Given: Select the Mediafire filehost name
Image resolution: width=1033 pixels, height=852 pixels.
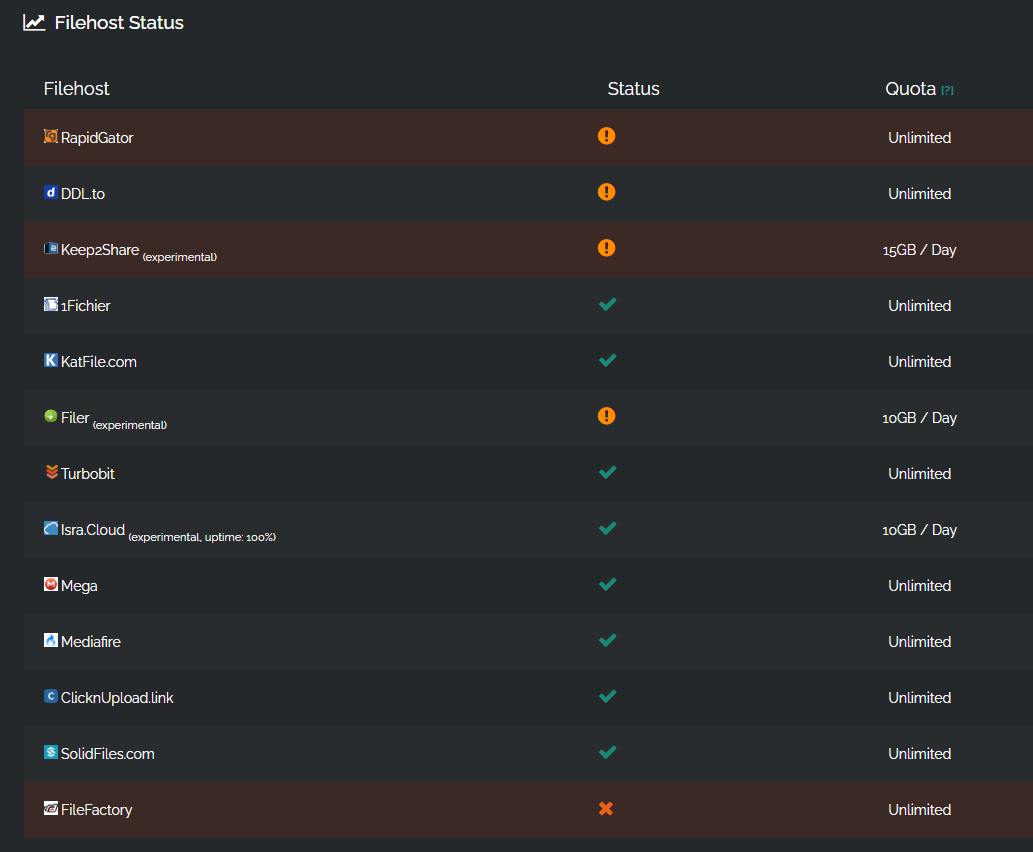Looking at the screenshot, I should (91, 642).
